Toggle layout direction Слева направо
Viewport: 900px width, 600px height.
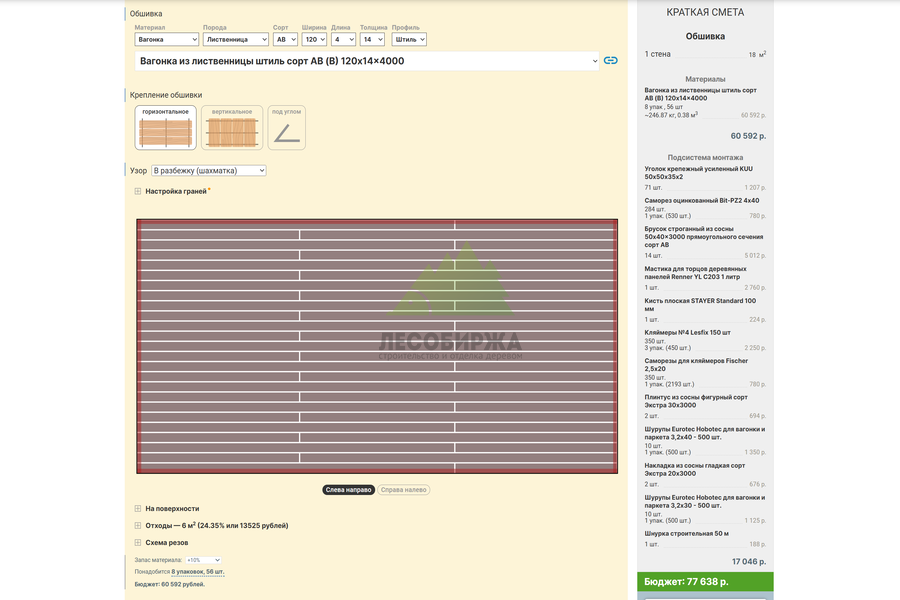(348, 490)
